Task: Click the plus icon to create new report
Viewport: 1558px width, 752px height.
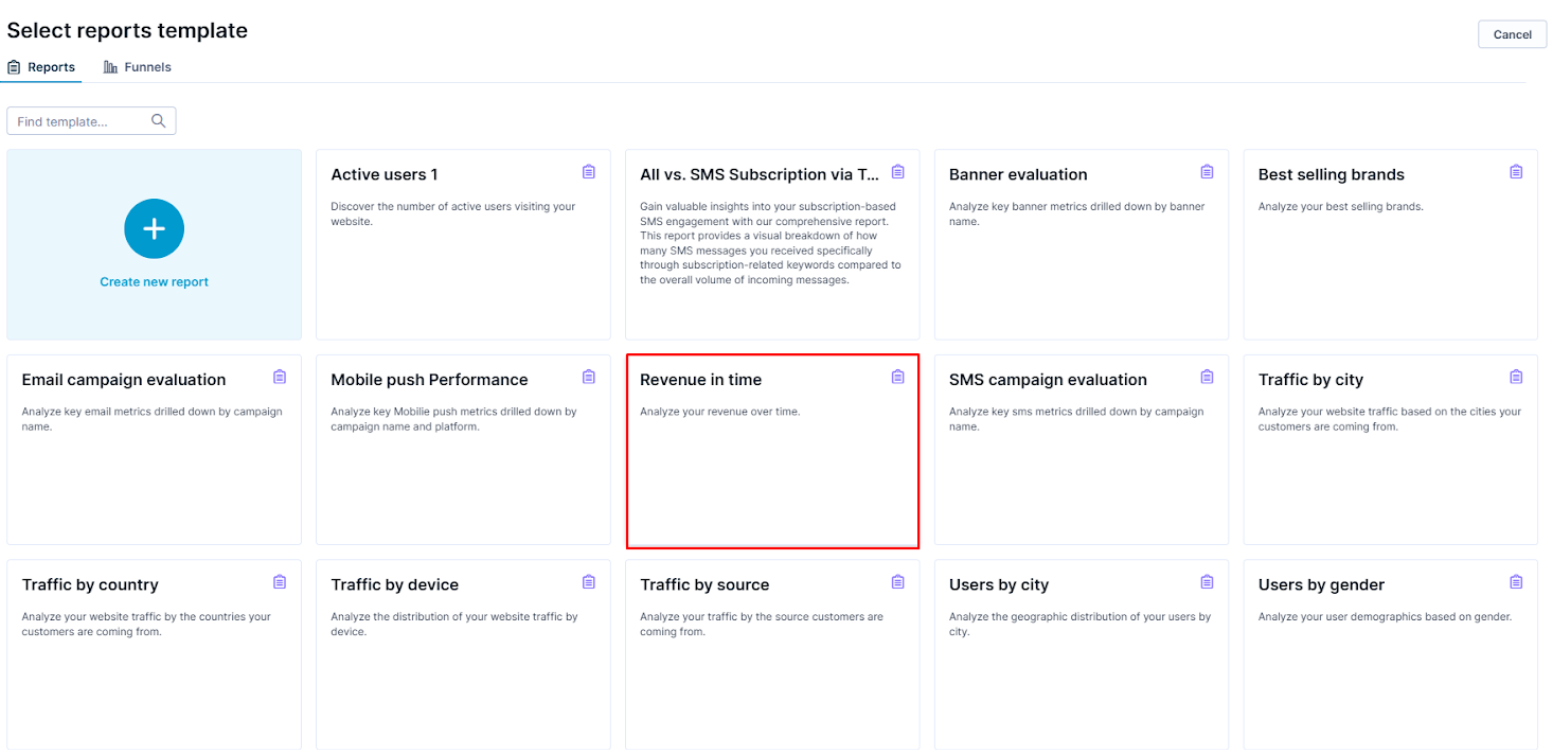Action: pos(154,229)
